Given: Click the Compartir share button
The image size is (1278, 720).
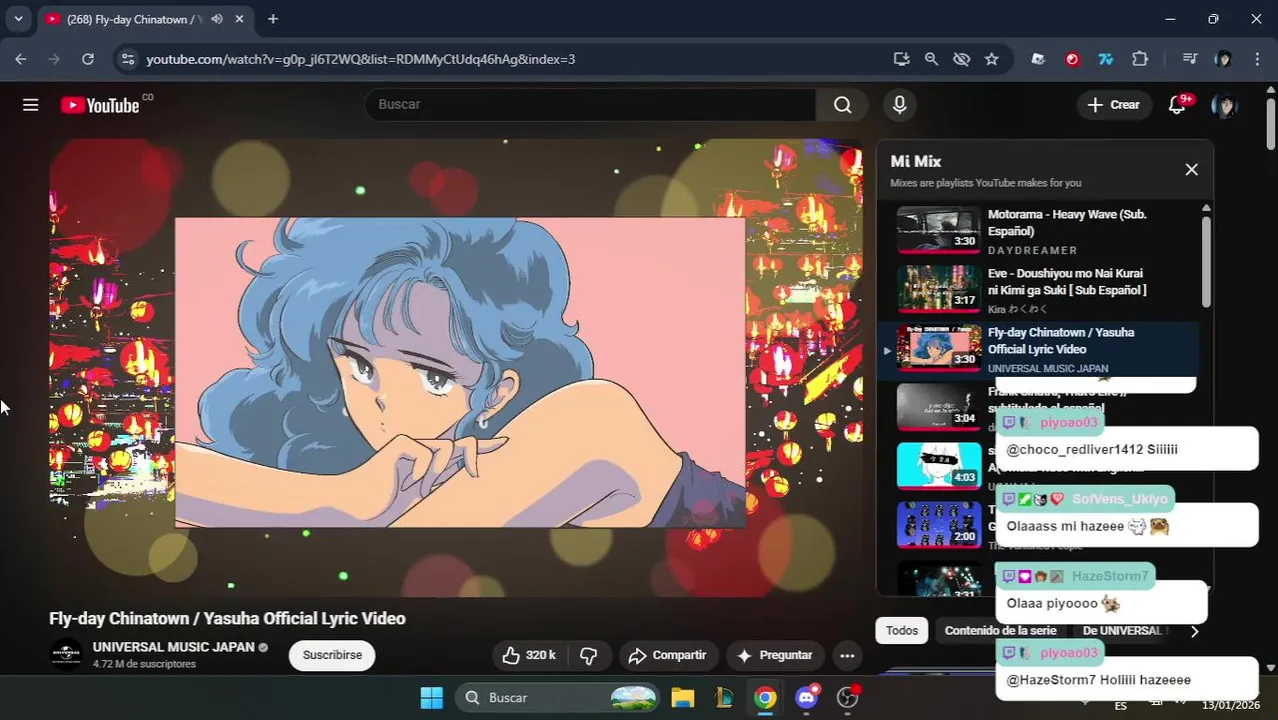Looking at the screenshot, I should [x=668, y=655].
